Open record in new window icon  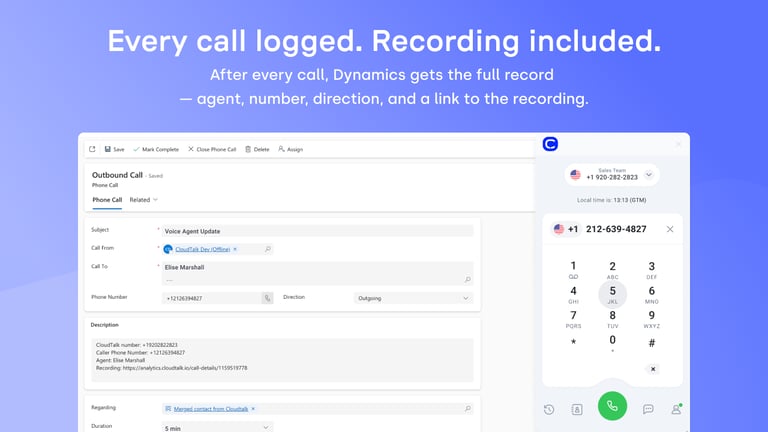pyautogui.click(x=92, y=149)
